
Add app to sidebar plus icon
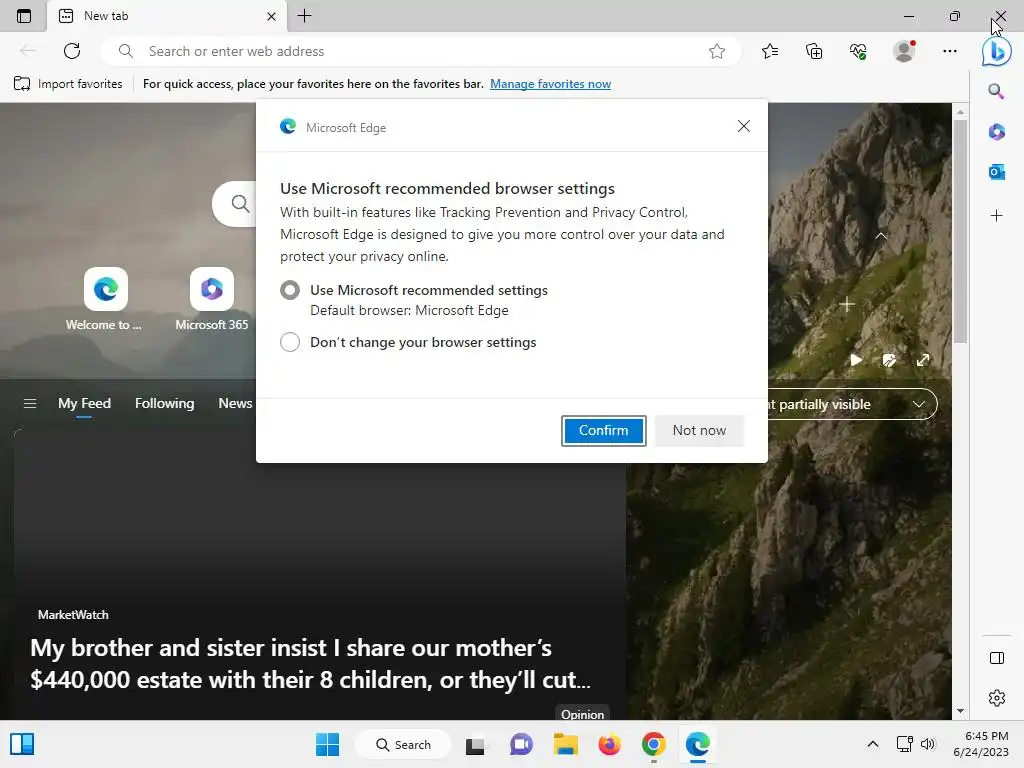tap(997, 216)
